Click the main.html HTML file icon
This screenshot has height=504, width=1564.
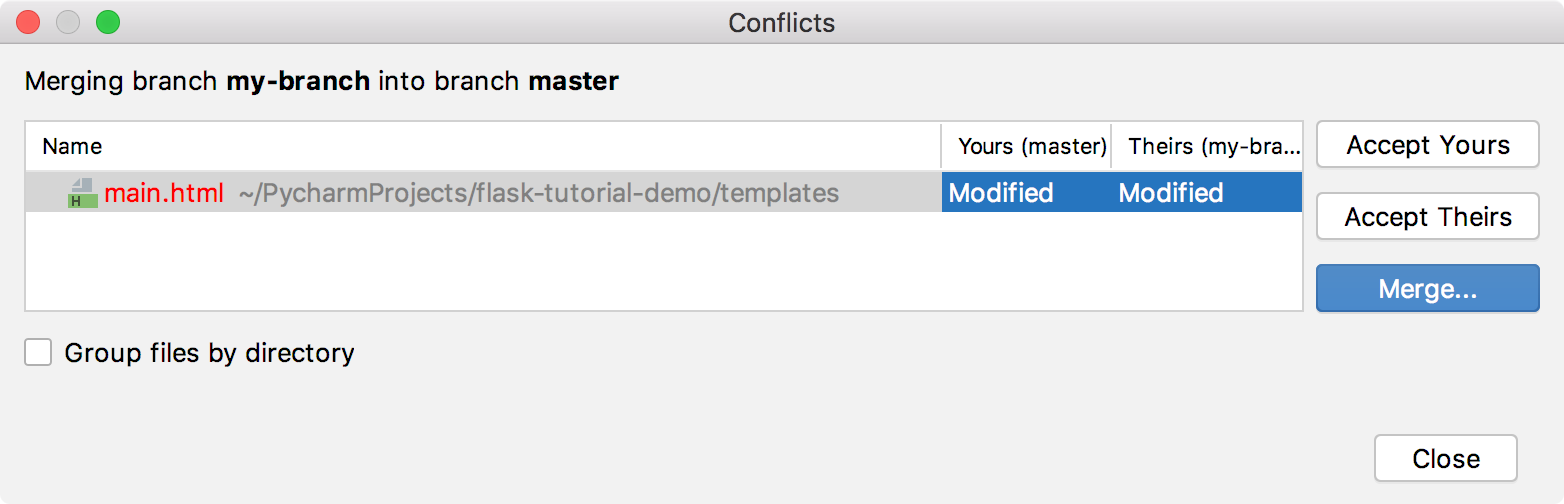[x=82, y=193]
